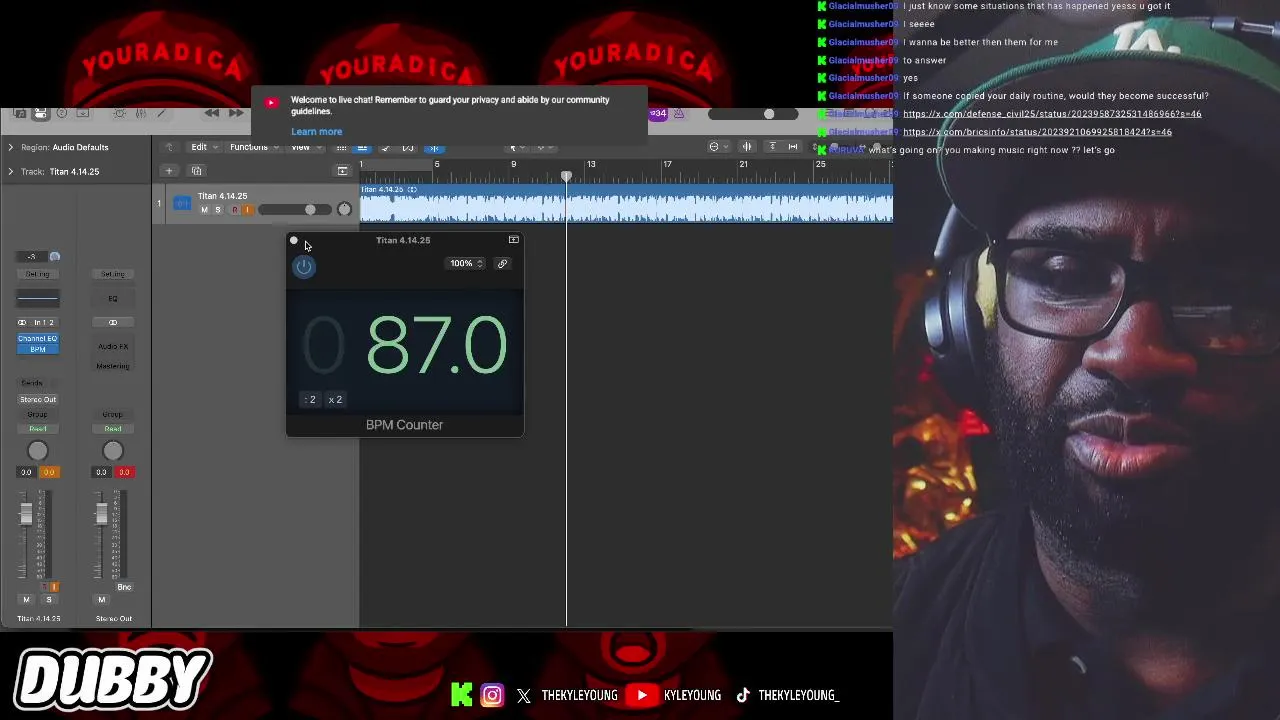Mute the Titan 4.14.25 track header

coord(205,210)
